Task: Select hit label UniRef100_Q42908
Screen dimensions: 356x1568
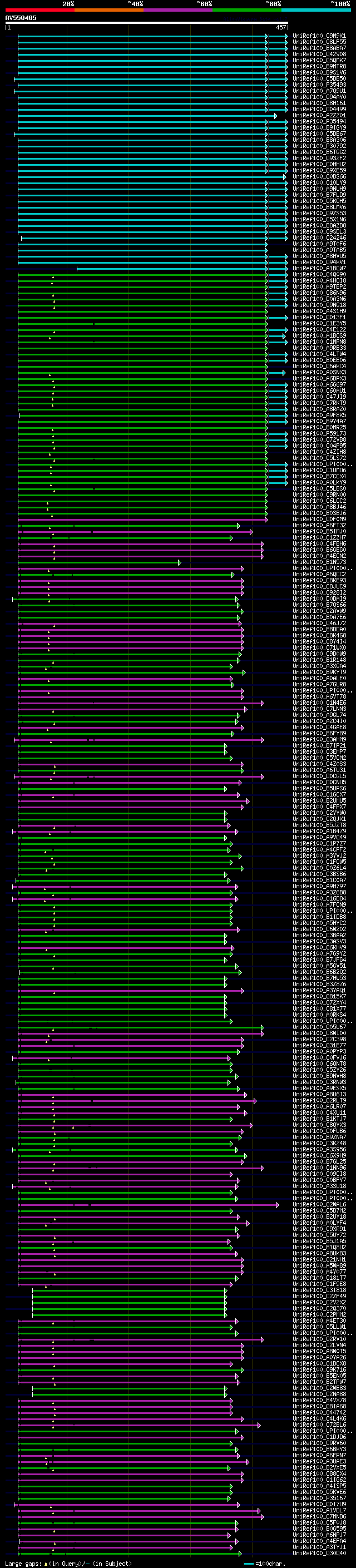Action: 319,54
